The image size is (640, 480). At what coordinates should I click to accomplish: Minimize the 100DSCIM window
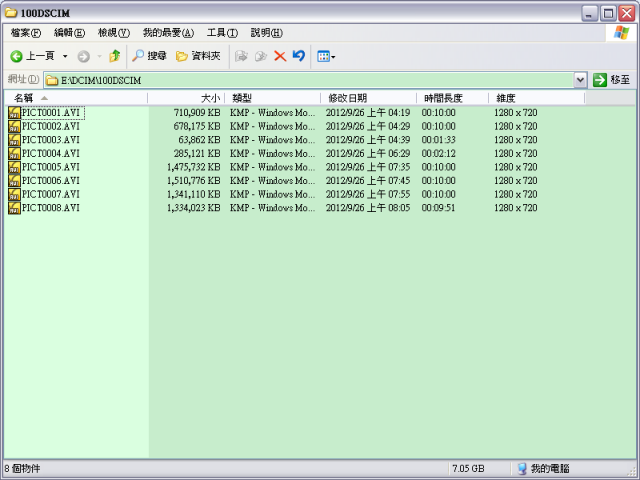589,13
